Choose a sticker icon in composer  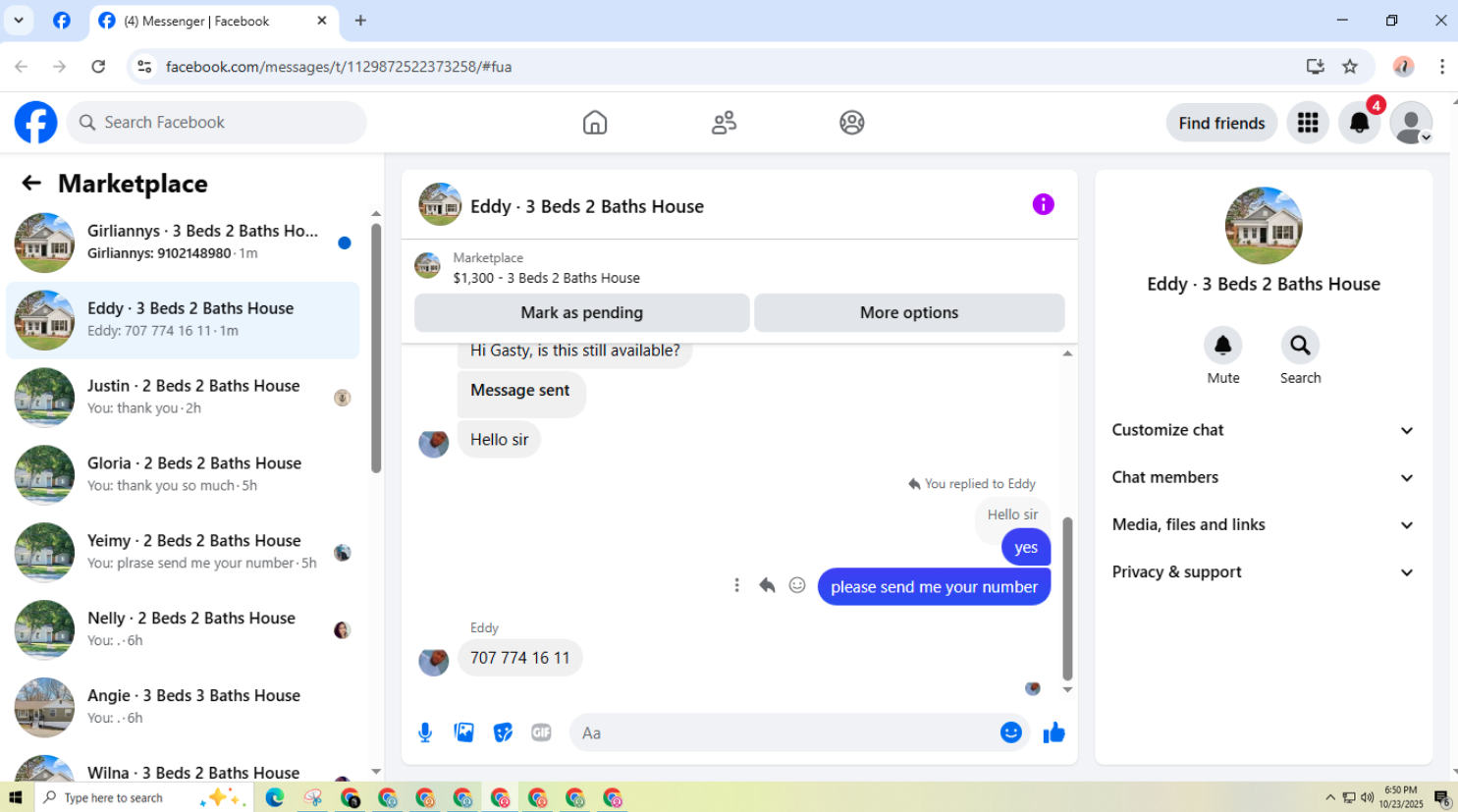pos(503,732)
